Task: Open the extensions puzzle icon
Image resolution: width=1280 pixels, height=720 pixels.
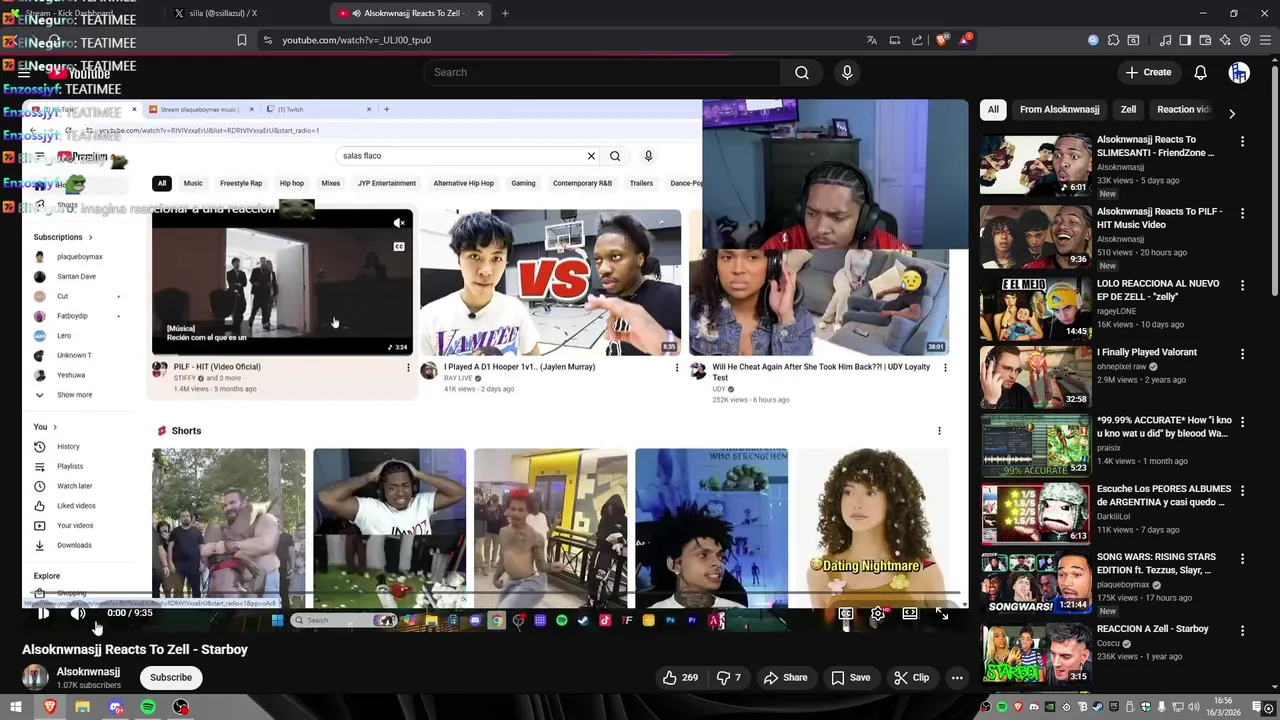Action: (1113, 40)
